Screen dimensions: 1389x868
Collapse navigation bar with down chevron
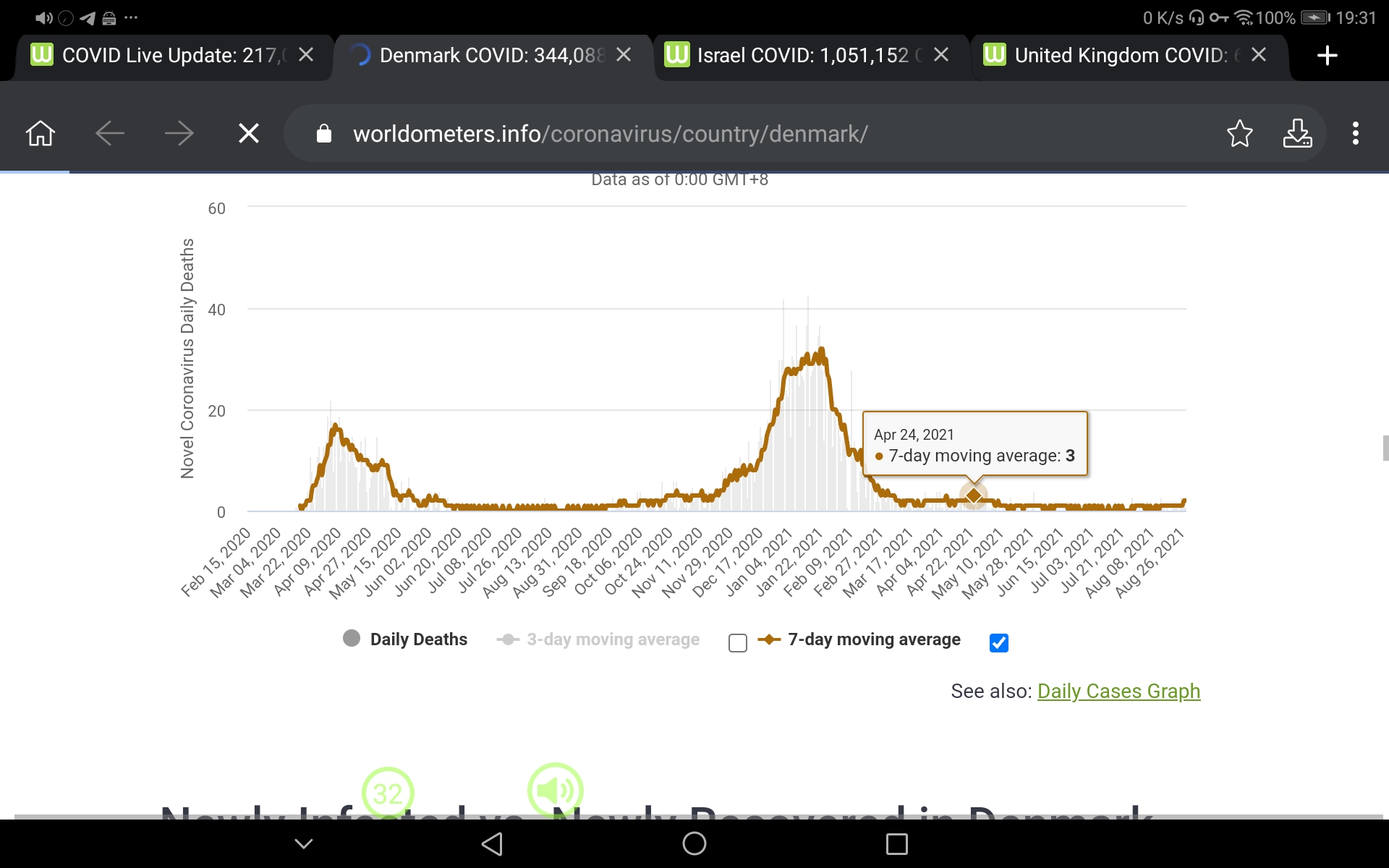(304, 843)
